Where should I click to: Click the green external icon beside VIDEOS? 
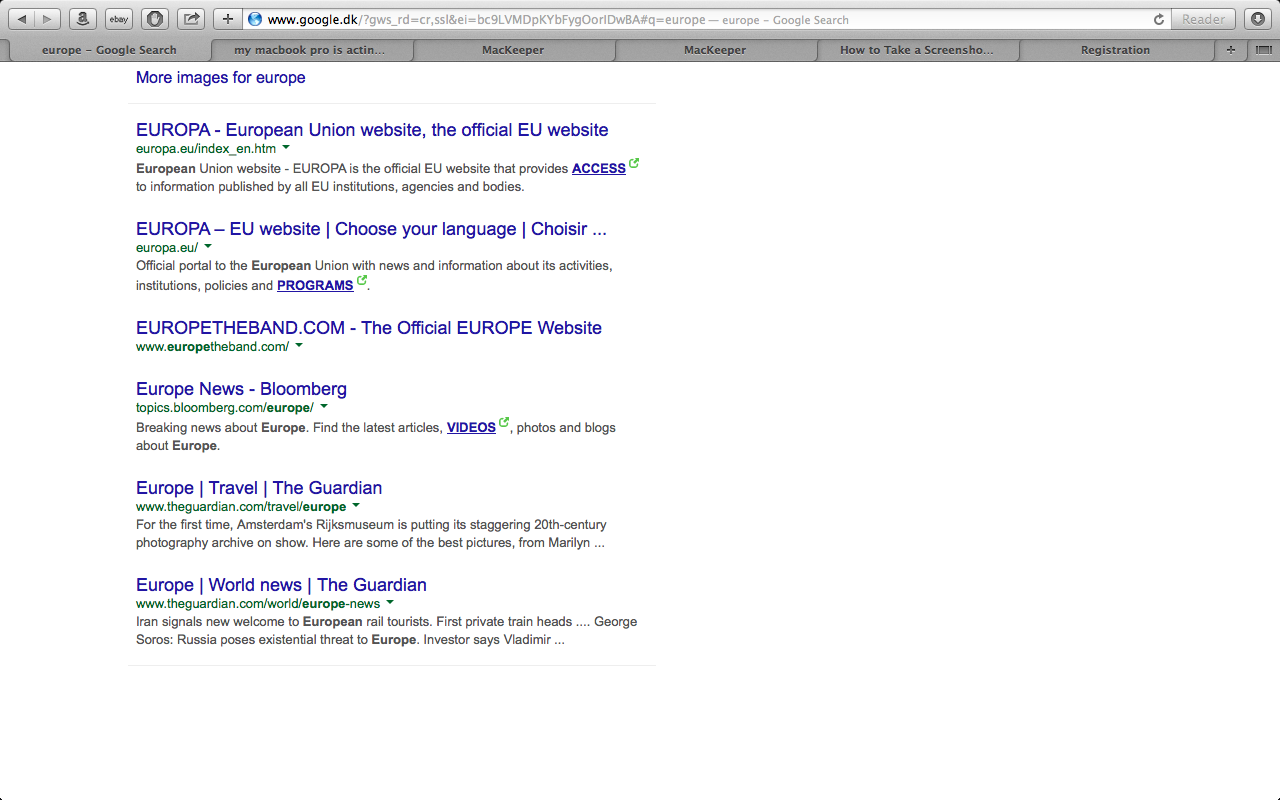point(504,422)
